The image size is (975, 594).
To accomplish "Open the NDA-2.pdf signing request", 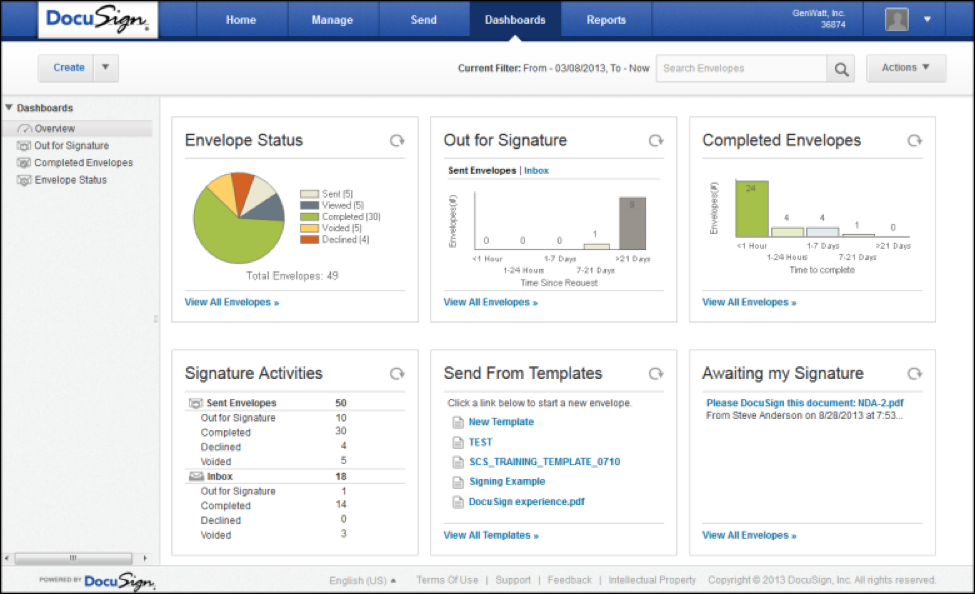I will (x=805, y=403).
